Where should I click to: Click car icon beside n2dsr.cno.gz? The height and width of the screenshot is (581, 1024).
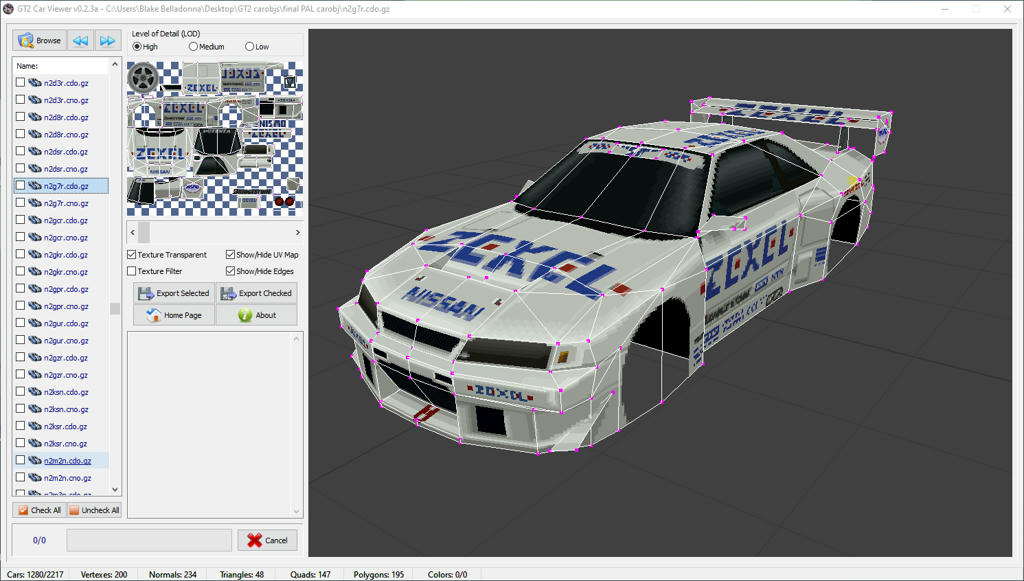(35, 168)
